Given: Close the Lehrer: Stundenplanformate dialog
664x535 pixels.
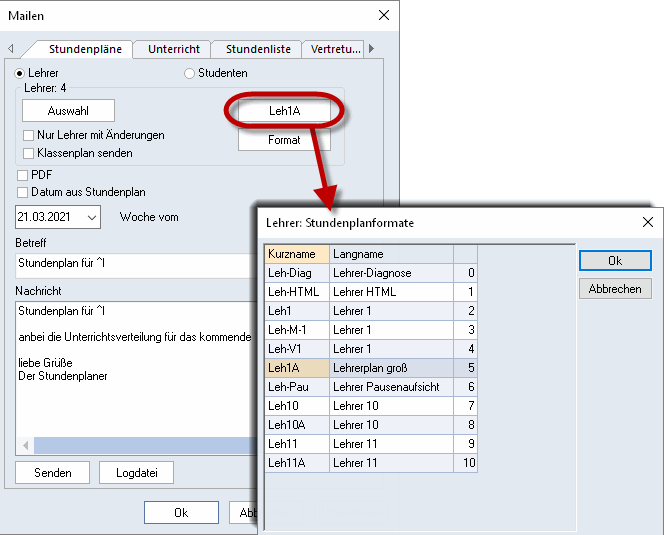Looking at the screenshot, I should point(647,222).
